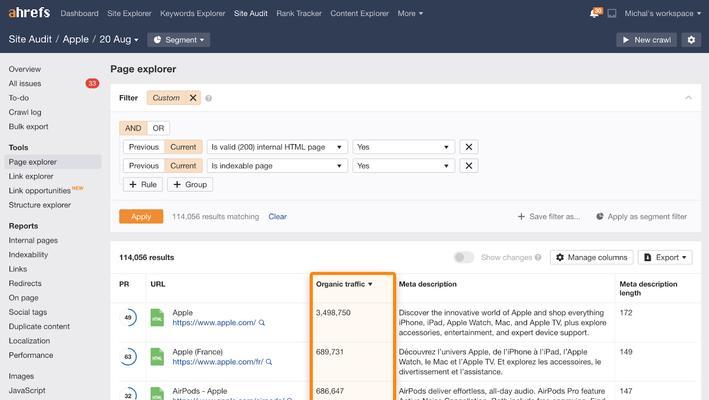Choose Current for the indexable page rule
The height and width of the screenshot is (400, 709).
click(x=183, y=166)
